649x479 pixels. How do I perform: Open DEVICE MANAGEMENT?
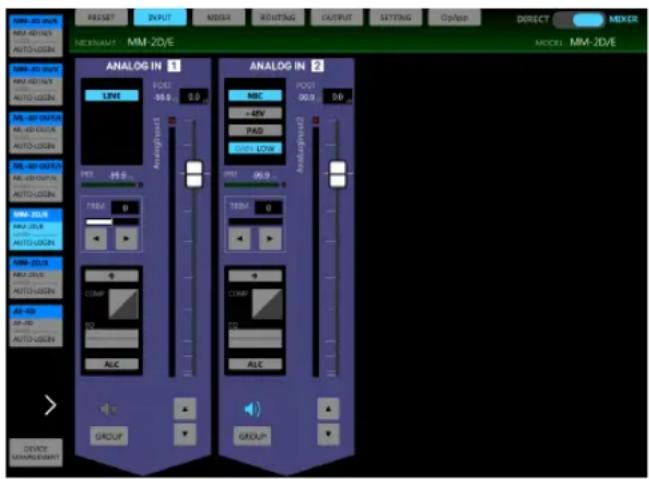point(36,453)
